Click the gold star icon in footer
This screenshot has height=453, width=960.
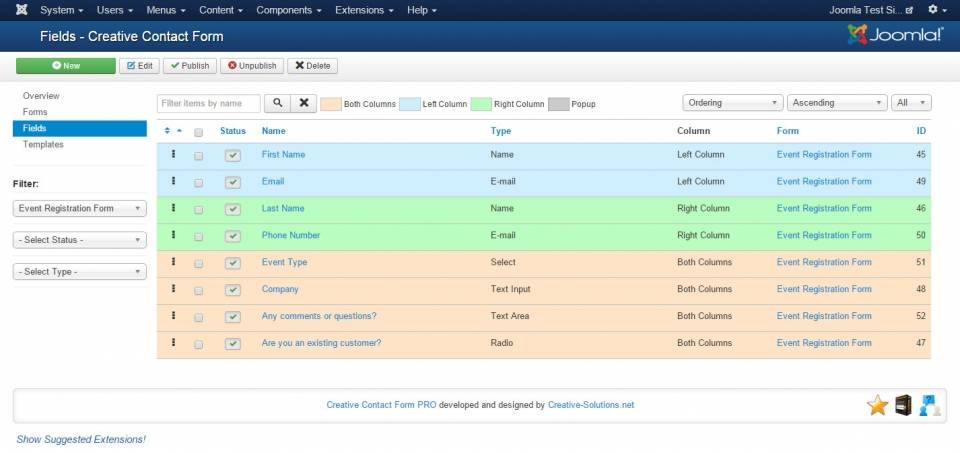tap(877, 405)
